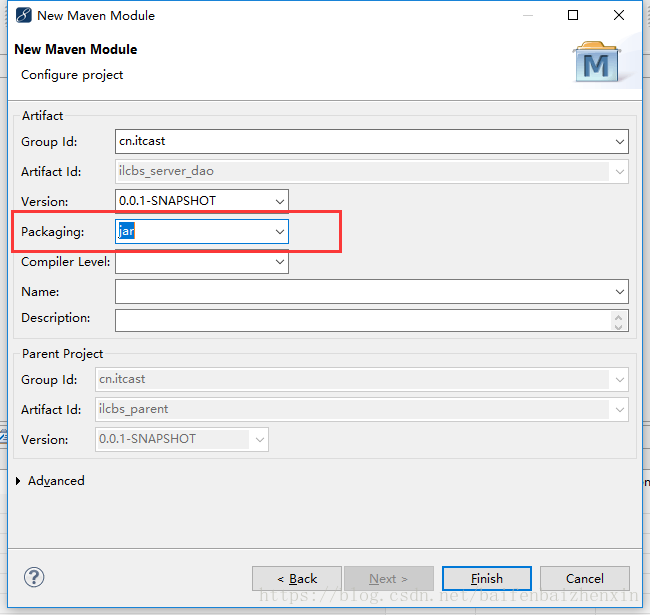Expand the Advanced section
650x615 pixels.
click(18, 481)
